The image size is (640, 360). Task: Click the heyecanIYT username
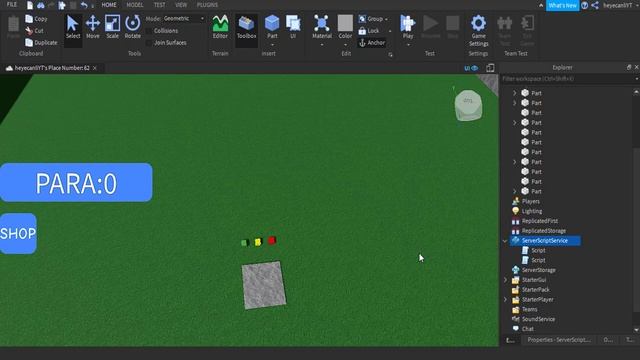[x=618, y=5]
